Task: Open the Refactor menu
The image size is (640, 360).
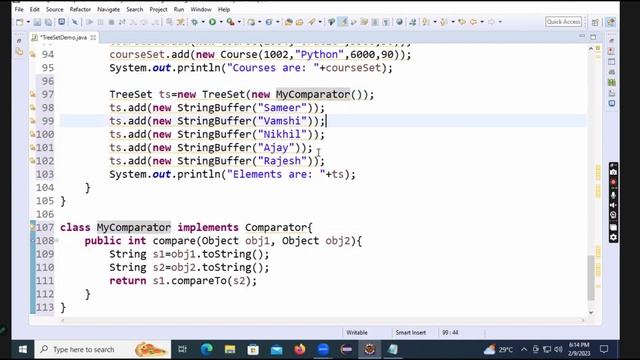Action: [x=80, y=9]
